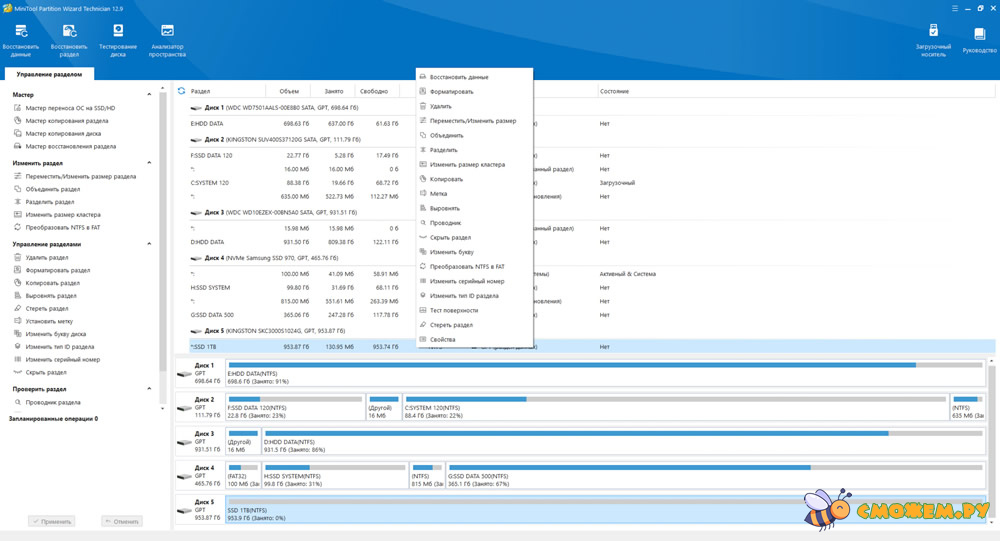Image resolution: width=1000 pixels, height=541 pixels.
Task: Select C:SYSTEM 120 partition row
Action: tap(592, 182)
